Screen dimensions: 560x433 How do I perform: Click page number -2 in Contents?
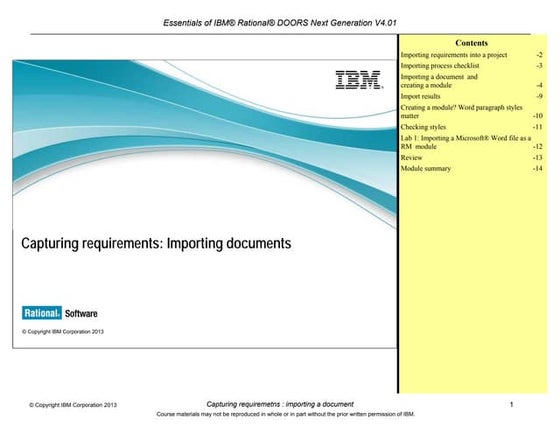point(539,55)
